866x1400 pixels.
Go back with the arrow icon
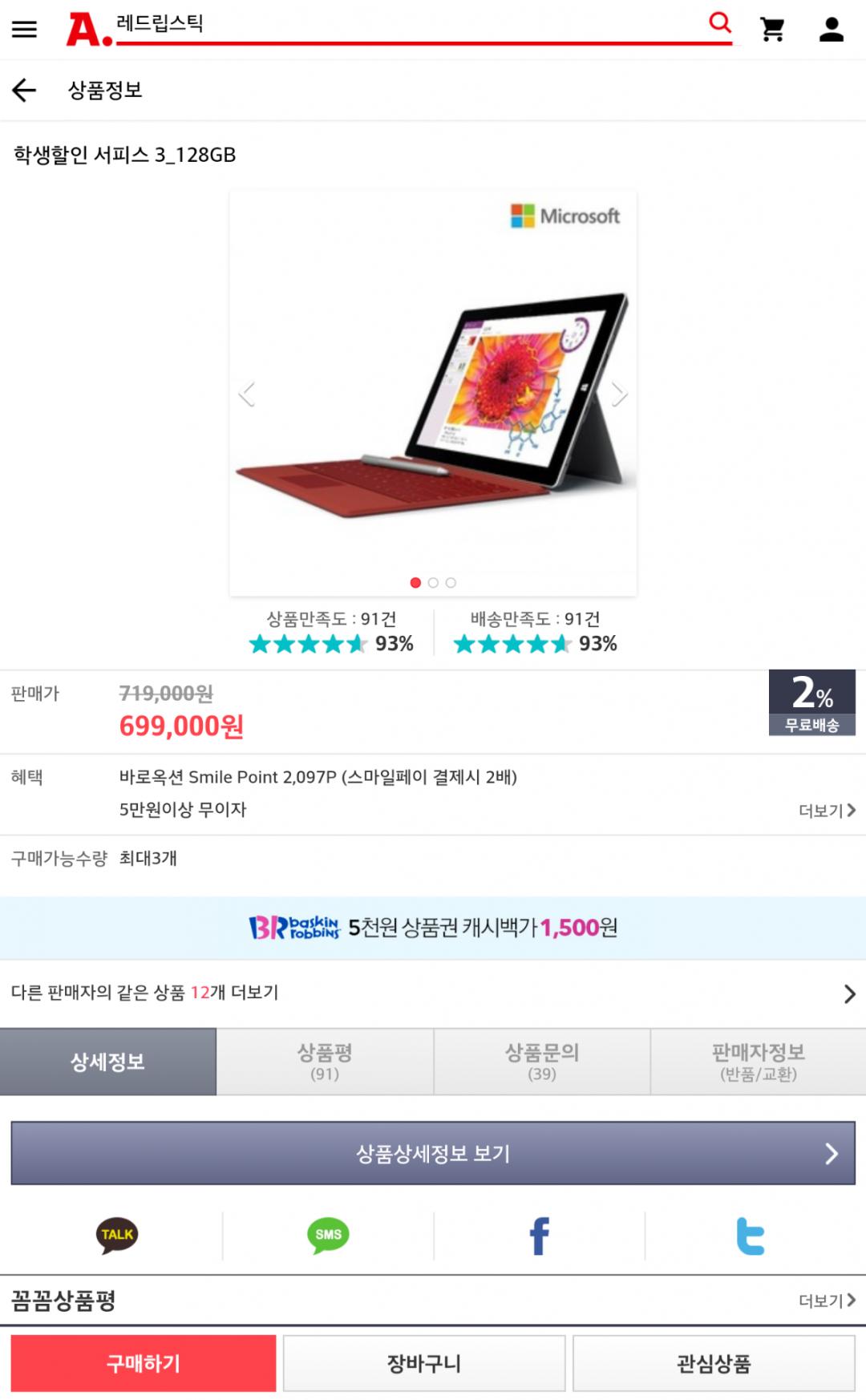[24, 90]
